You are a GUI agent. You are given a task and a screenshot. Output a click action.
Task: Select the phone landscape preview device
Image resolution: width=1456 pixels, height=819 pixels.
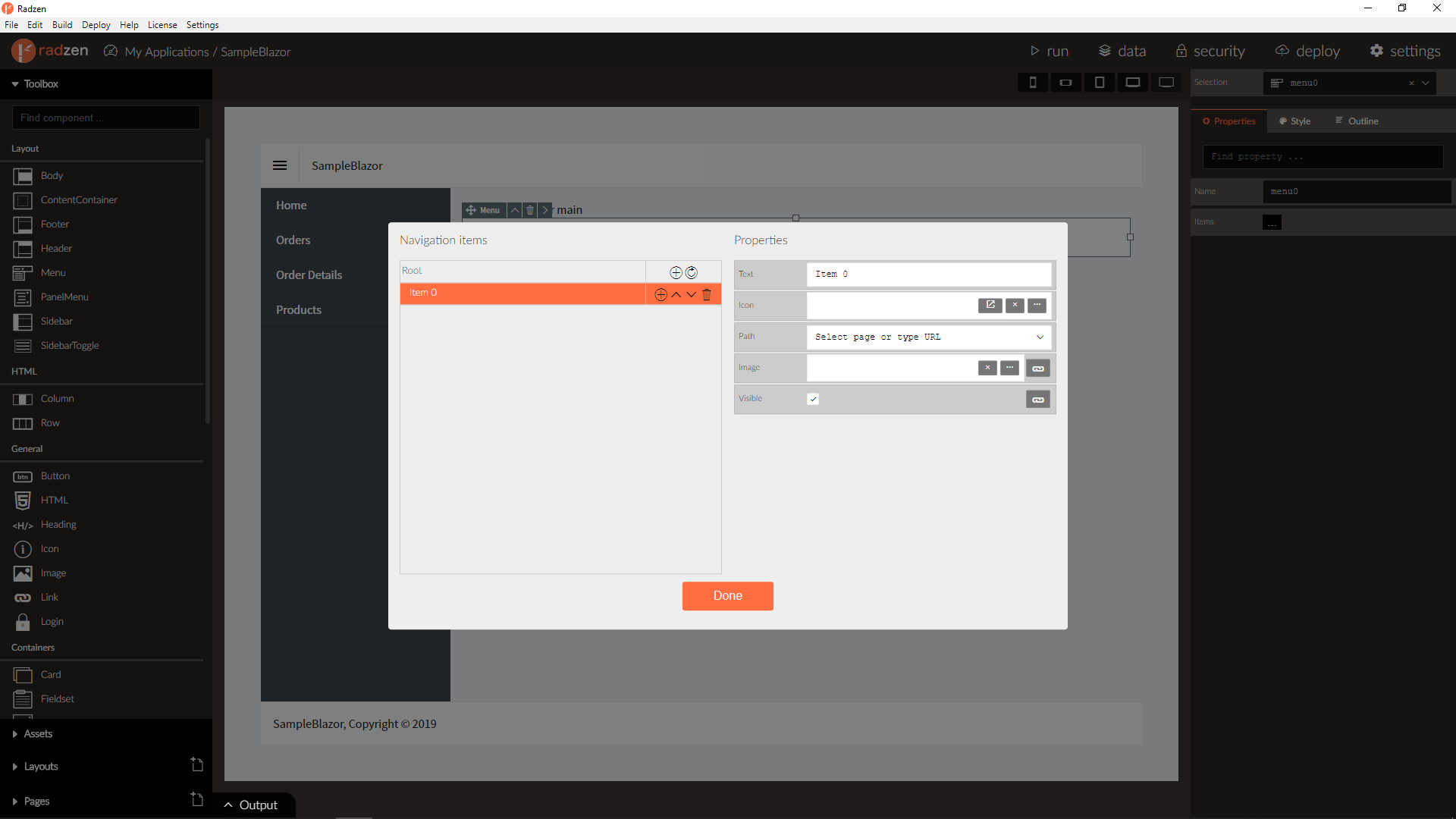(x=1066, y=83)
